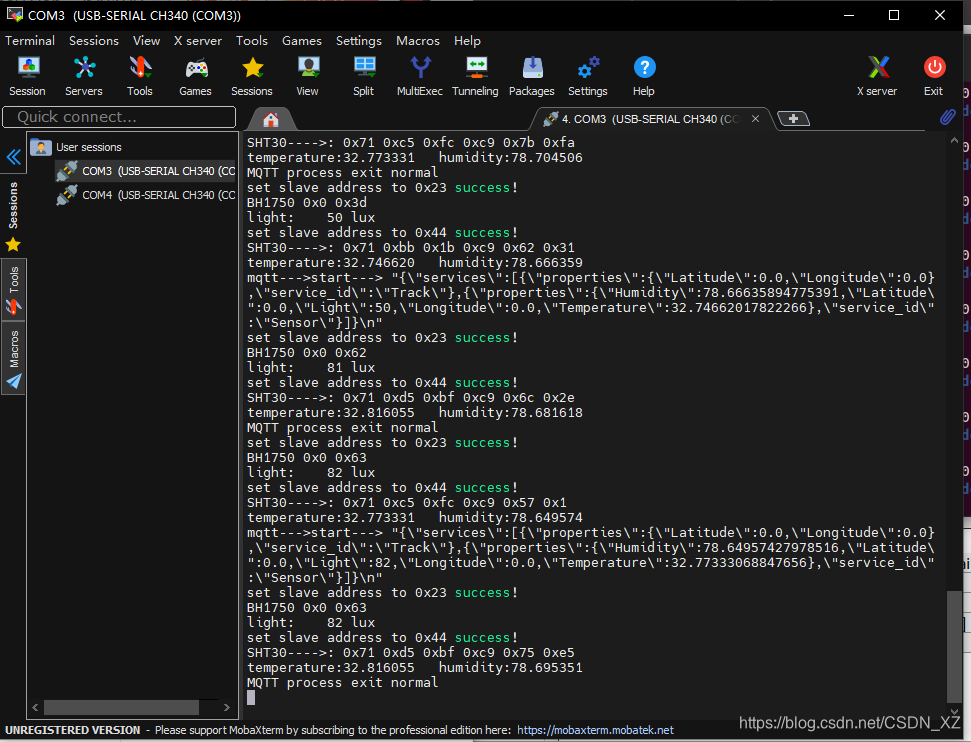
Task: Open the Packages toolbar icon
Action: click(532, 76)
